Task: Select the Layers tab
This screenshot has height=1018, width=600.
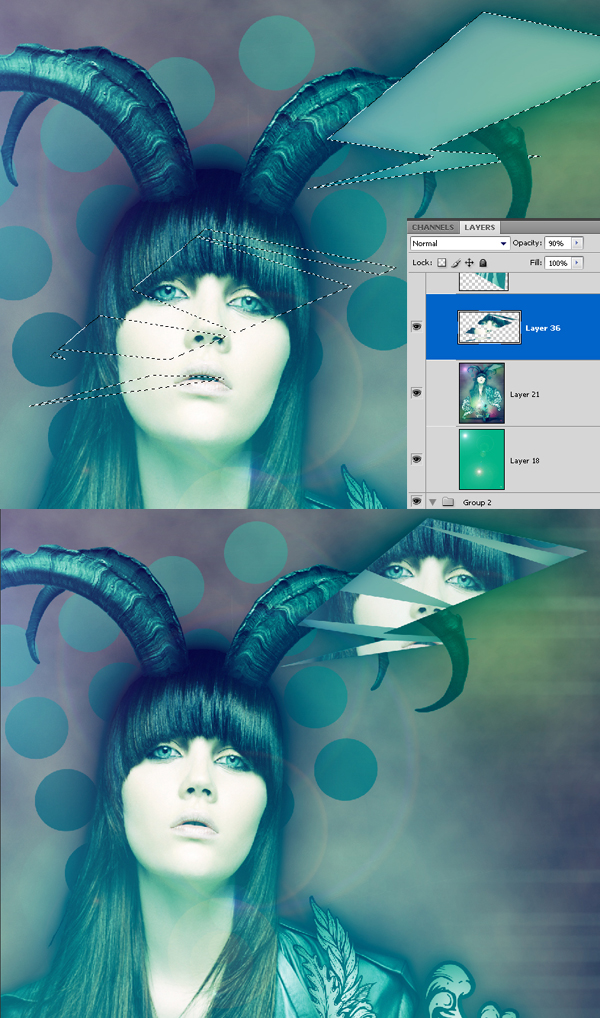Action: [479, 227]
